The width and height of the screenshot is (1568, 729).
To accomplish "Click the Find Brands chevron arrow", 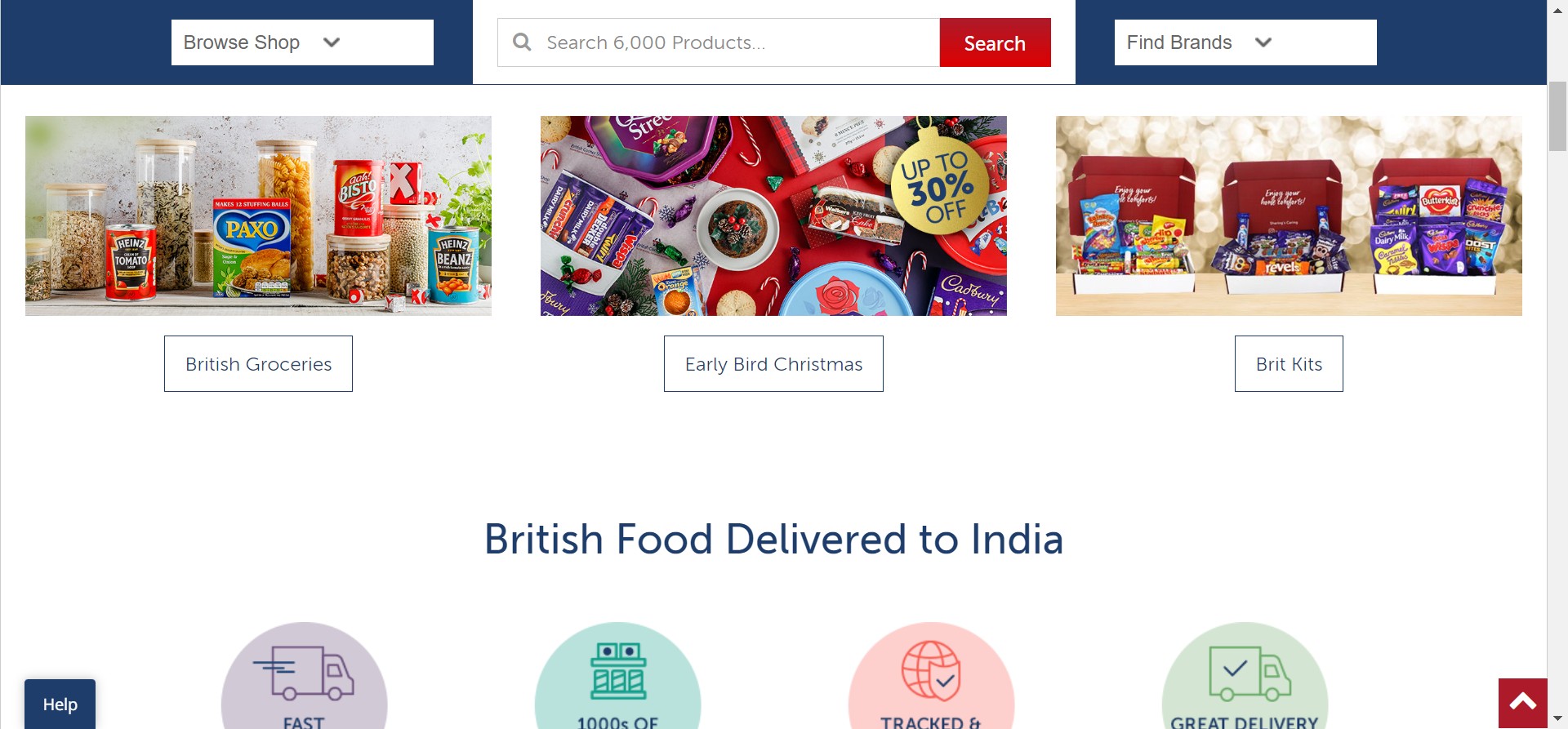I will point(1263,42).
